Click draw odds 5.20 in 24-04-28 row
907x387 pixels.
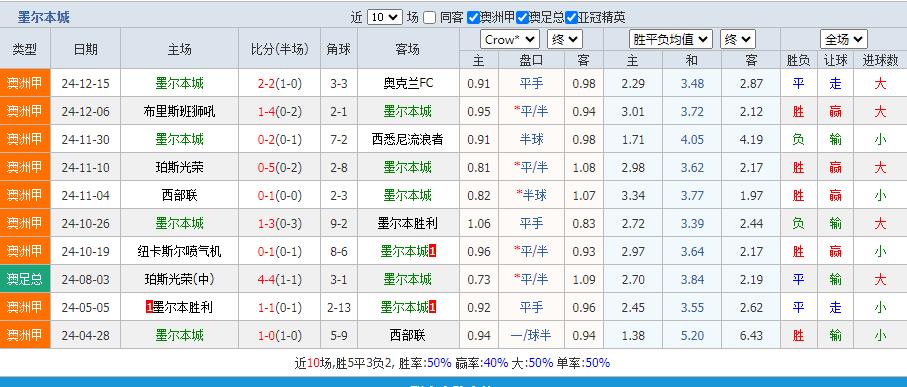(692, 336)
